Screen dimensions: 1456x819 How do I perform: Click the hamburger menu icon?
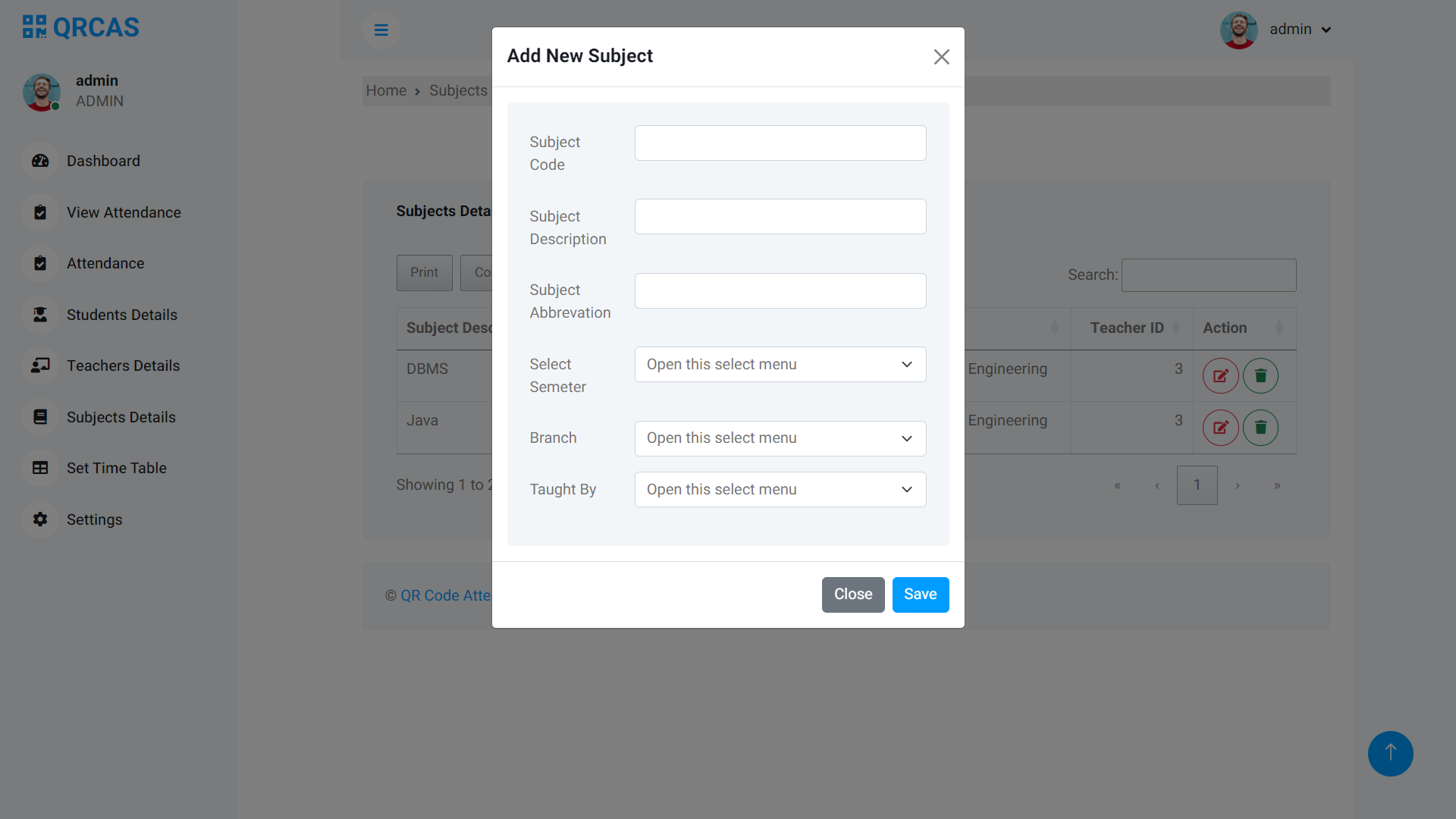click(x=381, y=30)
